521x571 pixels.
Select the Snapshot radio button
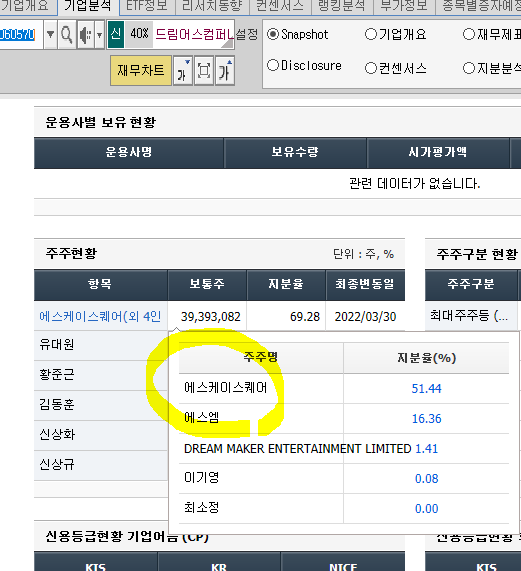(273, 34)
